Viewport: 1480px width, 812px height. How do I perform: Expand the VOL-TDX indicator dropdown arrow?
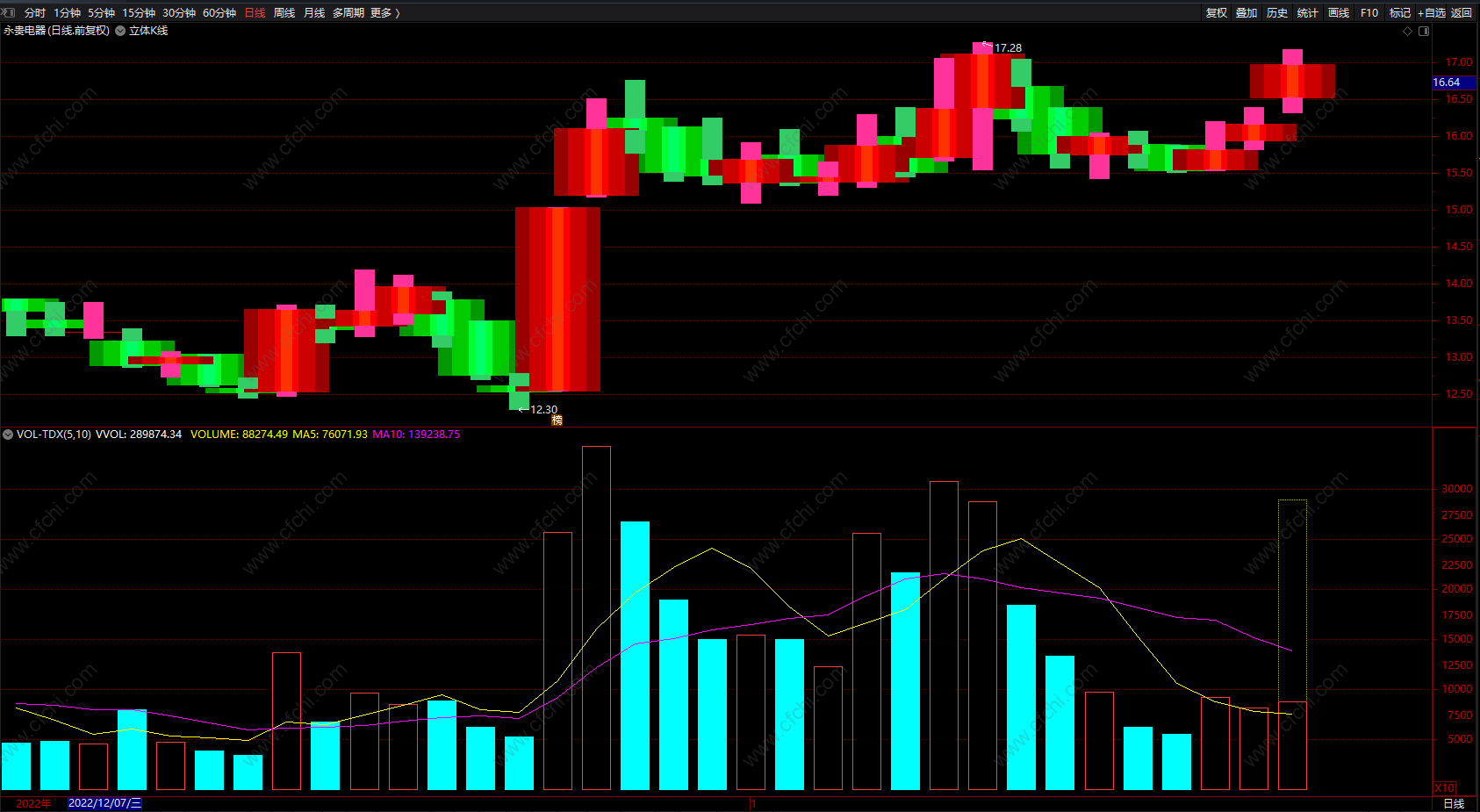click(x=8, y=435)
